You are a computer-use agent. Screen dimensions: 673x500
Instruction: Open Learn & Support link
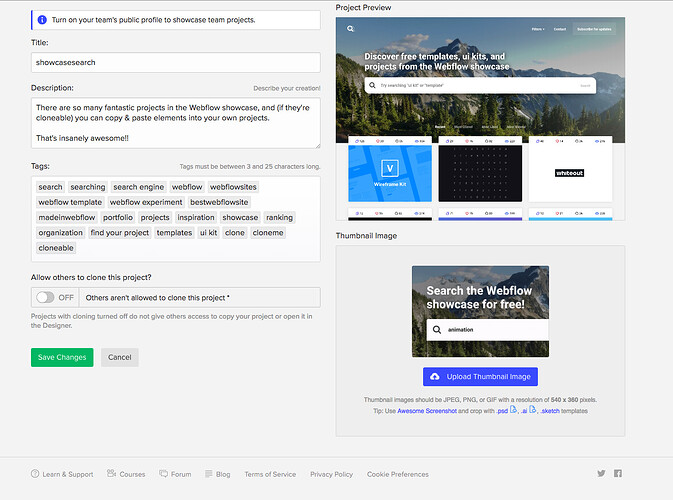68,474
